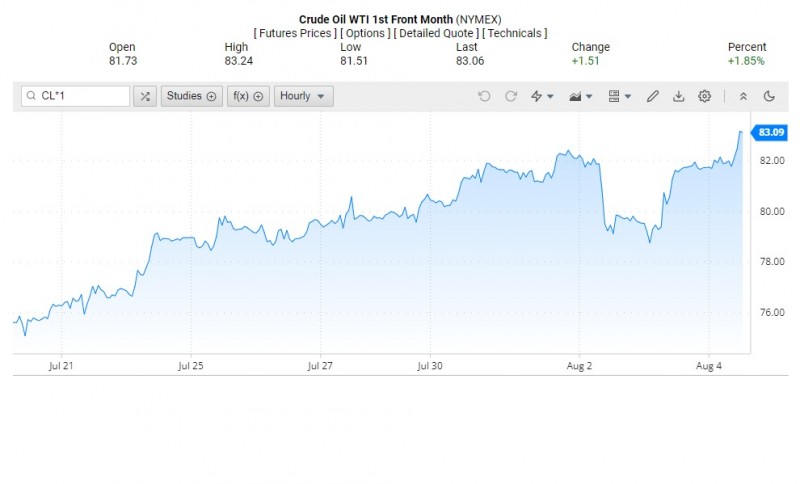The height and width of the screenshot is (484, 800).
Task: Open the f(x) expressions button
Action: (247, 96)
